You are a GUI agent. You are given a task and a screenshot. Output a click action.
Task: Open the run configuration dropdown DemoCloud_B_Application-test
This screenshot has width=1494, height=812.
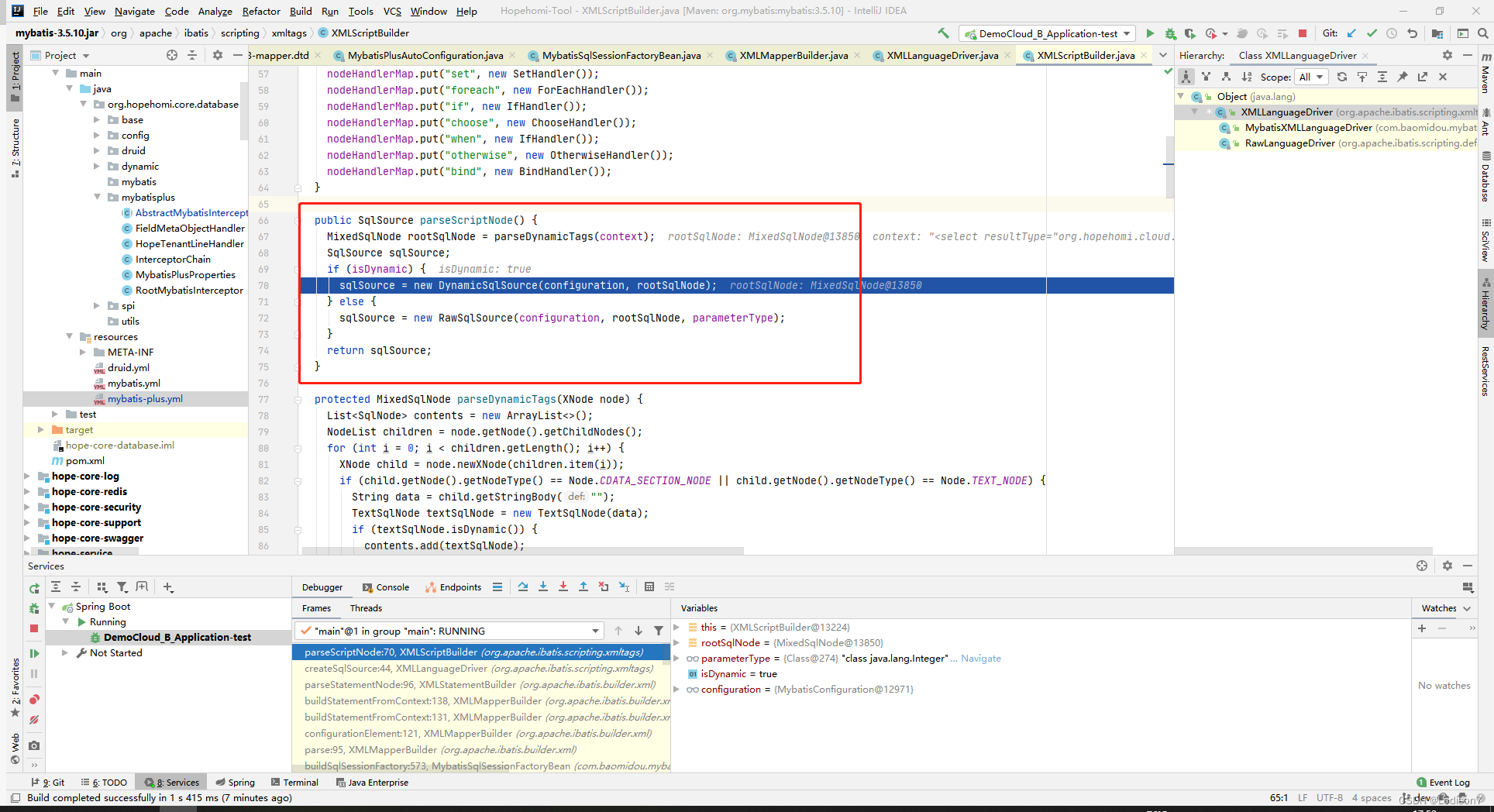1048,33
